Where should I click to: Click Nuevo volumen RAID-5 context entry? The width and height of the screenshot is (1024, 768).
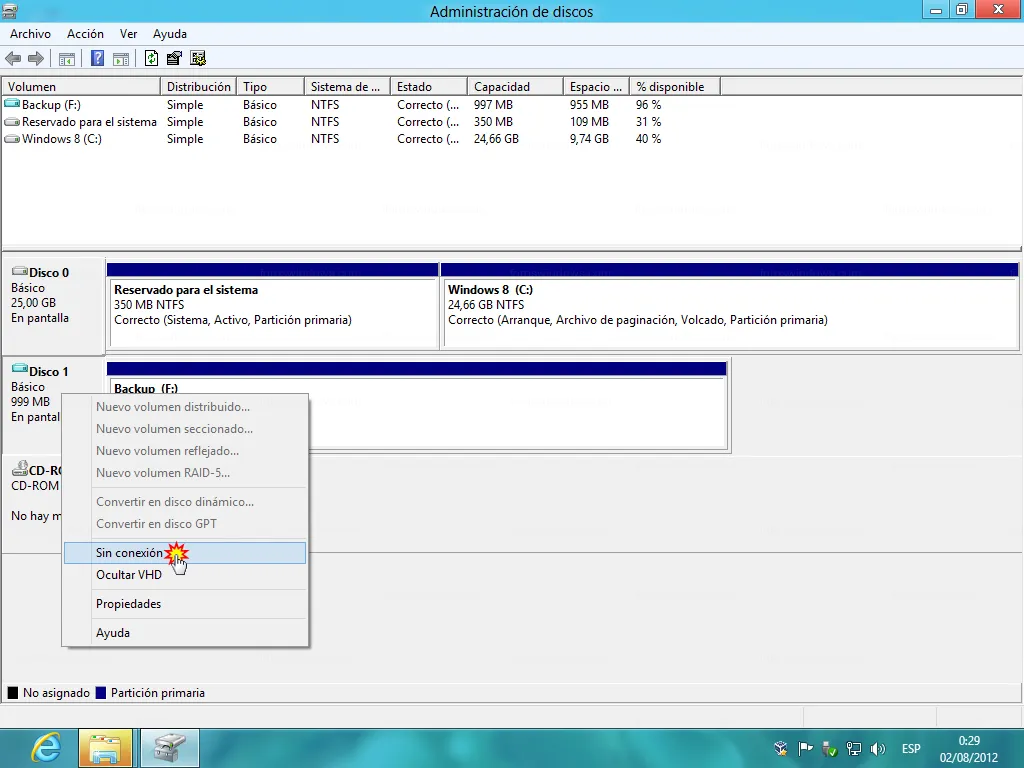pyautogui.click(x=185, y=473)
